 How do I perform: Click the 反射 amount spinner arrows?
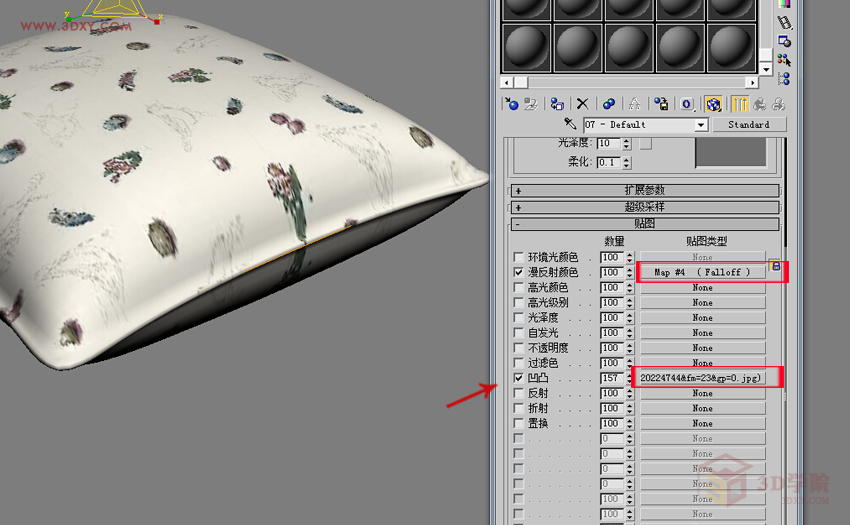629,393
